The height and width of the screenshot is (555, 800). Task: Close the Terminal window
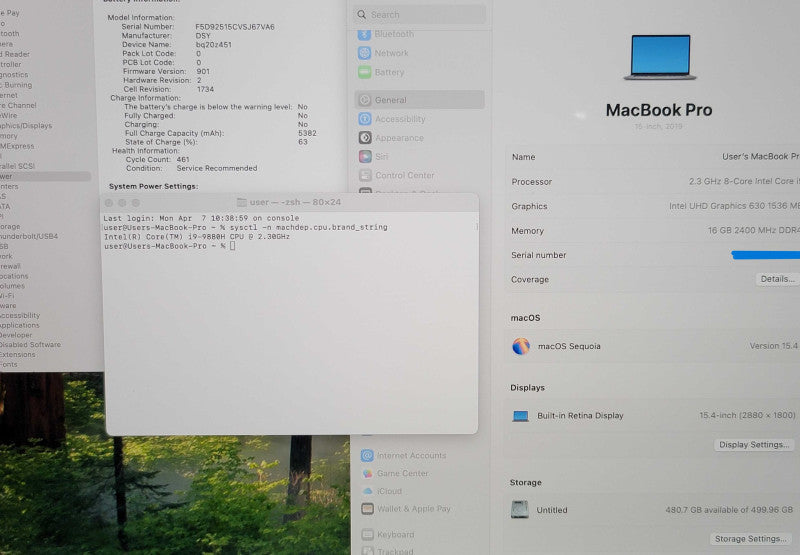109,203
